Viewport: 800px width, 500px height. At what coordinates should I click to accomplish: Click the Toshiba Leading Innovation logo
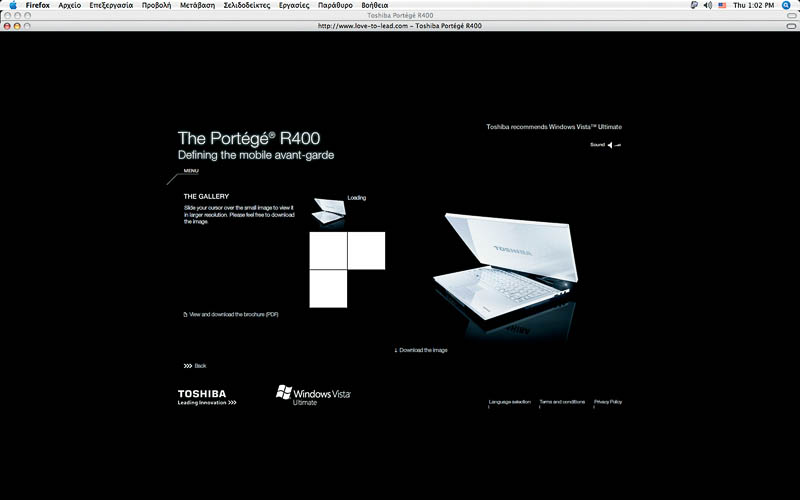(207, 397)
